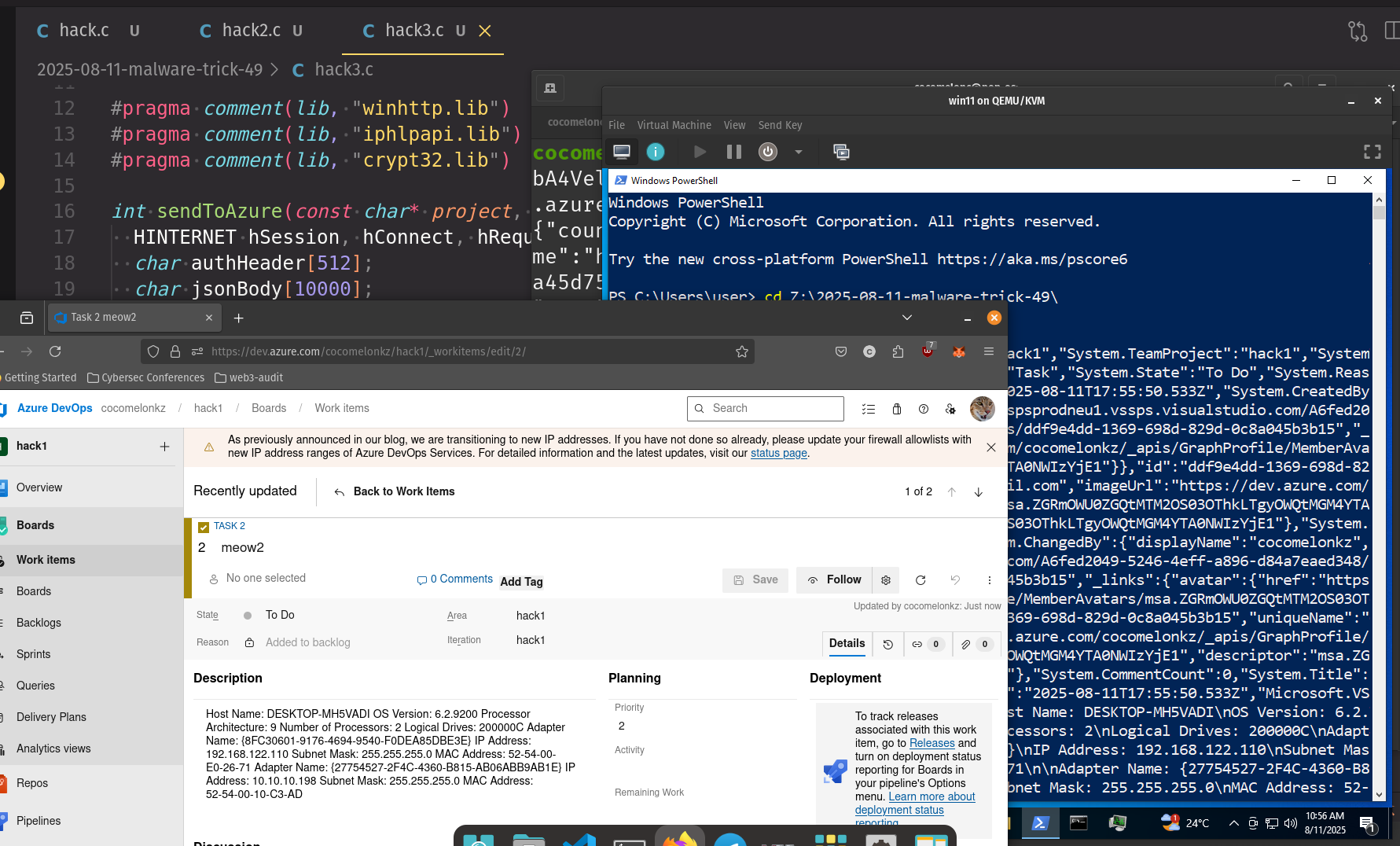Click the Save to Pocket icon

841,351
